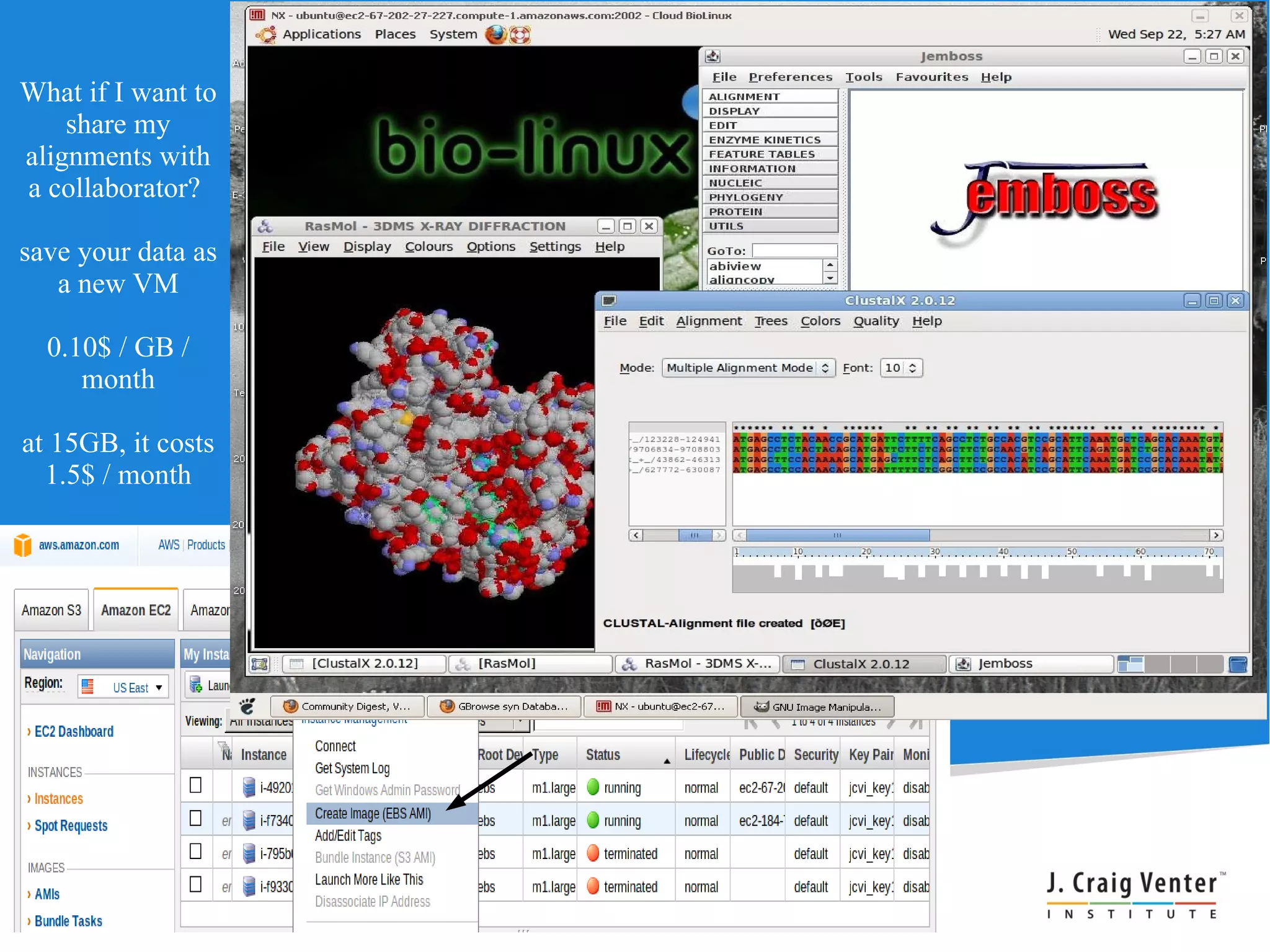Viewport: 1270px width, 952px height.
Task: Open the Alignment menu in ClustalX
Action: point(709,321)
